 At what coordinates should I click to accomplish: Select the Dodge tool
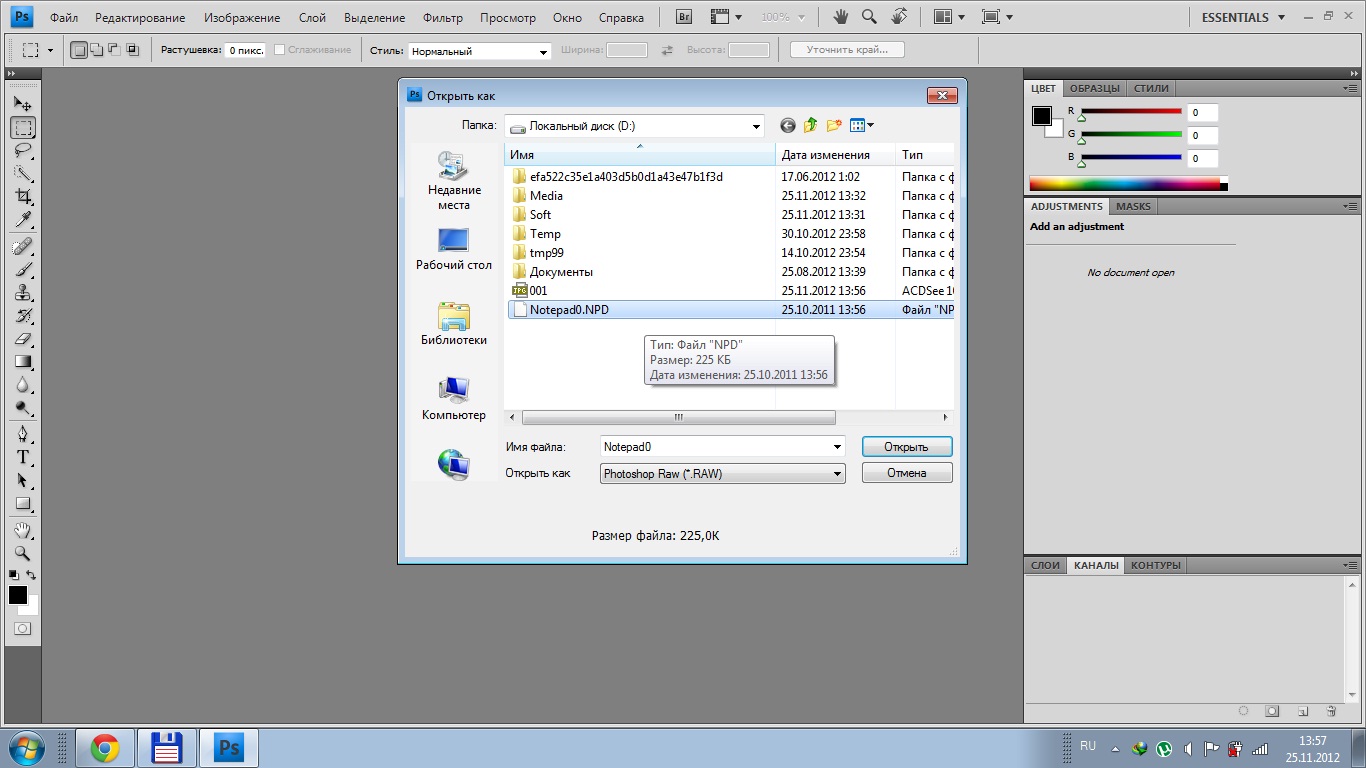click(x=23, y=408)
